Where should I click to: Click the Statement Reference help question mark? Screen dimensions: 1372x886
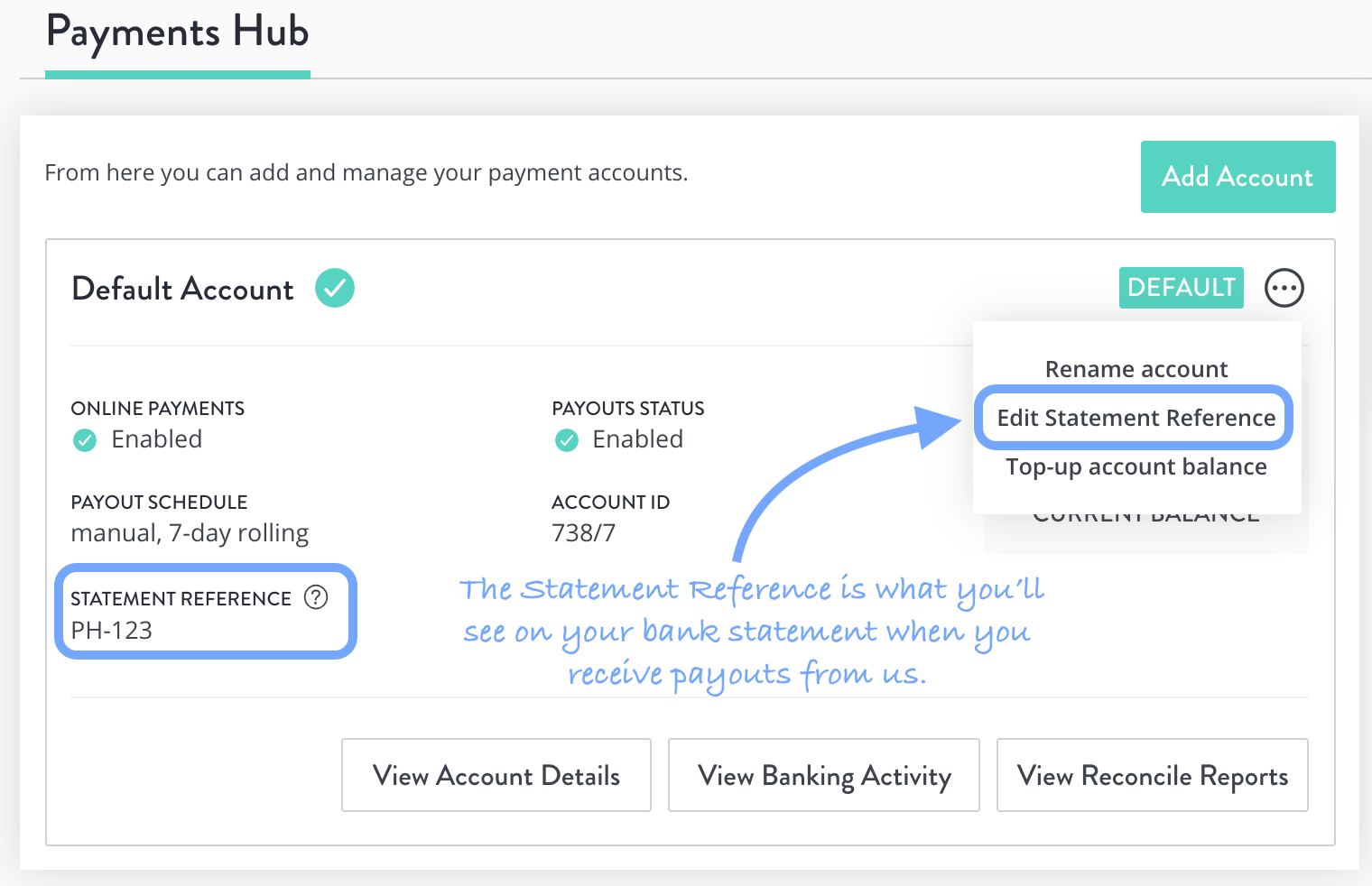click(316, 597)
